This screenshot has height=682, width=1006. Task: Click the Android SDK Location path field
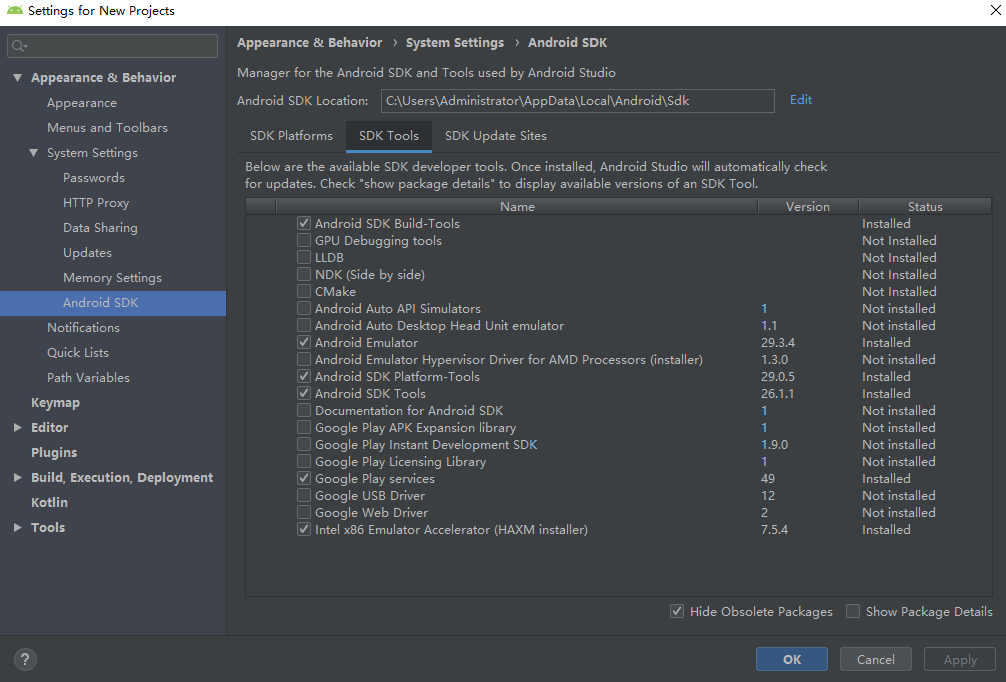577,101
